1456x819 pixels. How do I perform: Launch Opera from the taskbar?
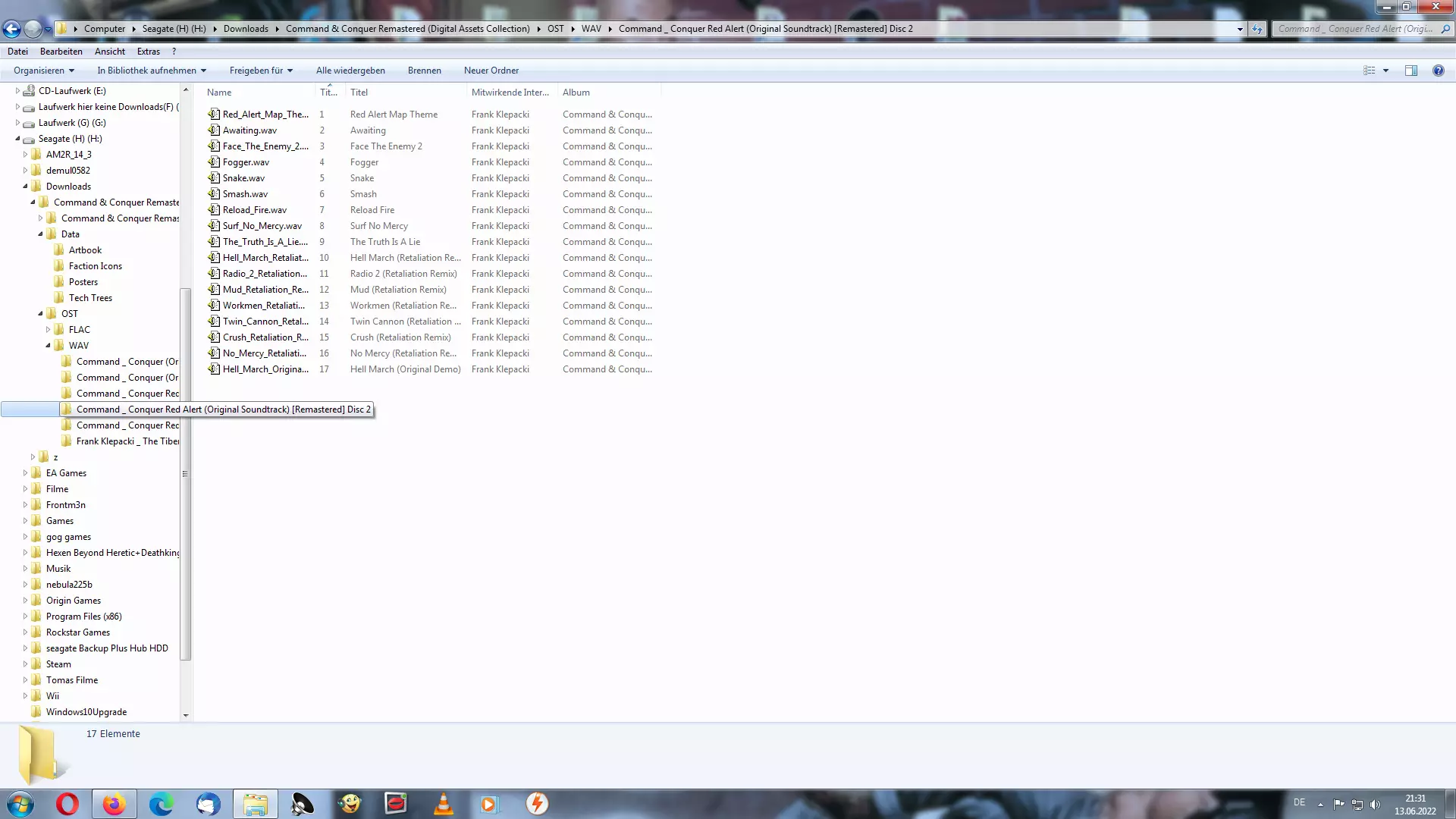click(67, 804)
